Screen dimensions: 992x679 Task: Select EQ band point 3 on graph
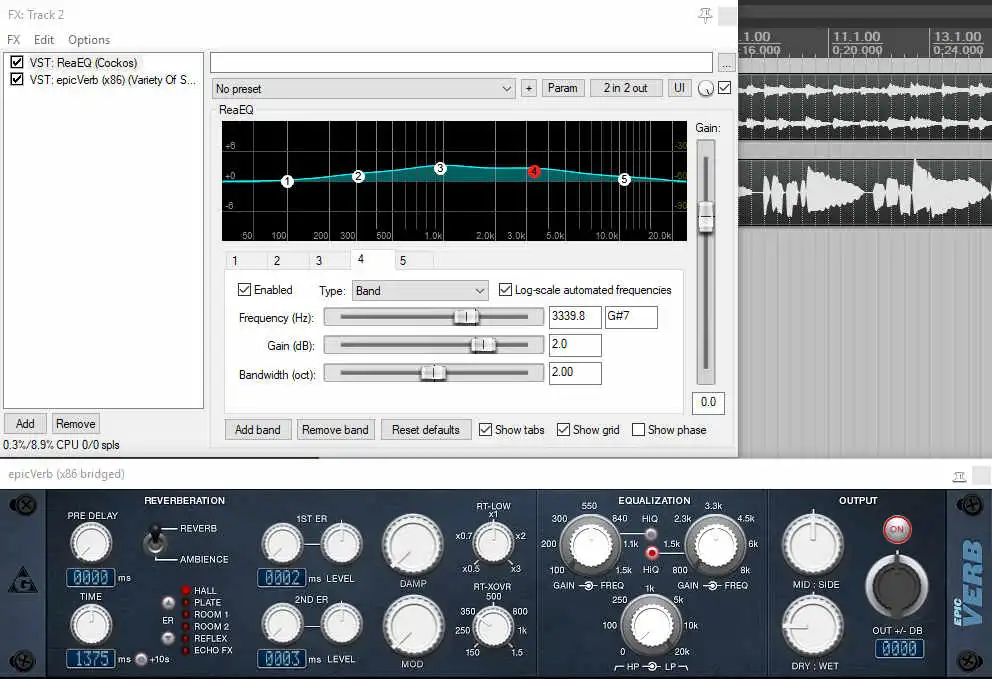[x=440, y=168]
